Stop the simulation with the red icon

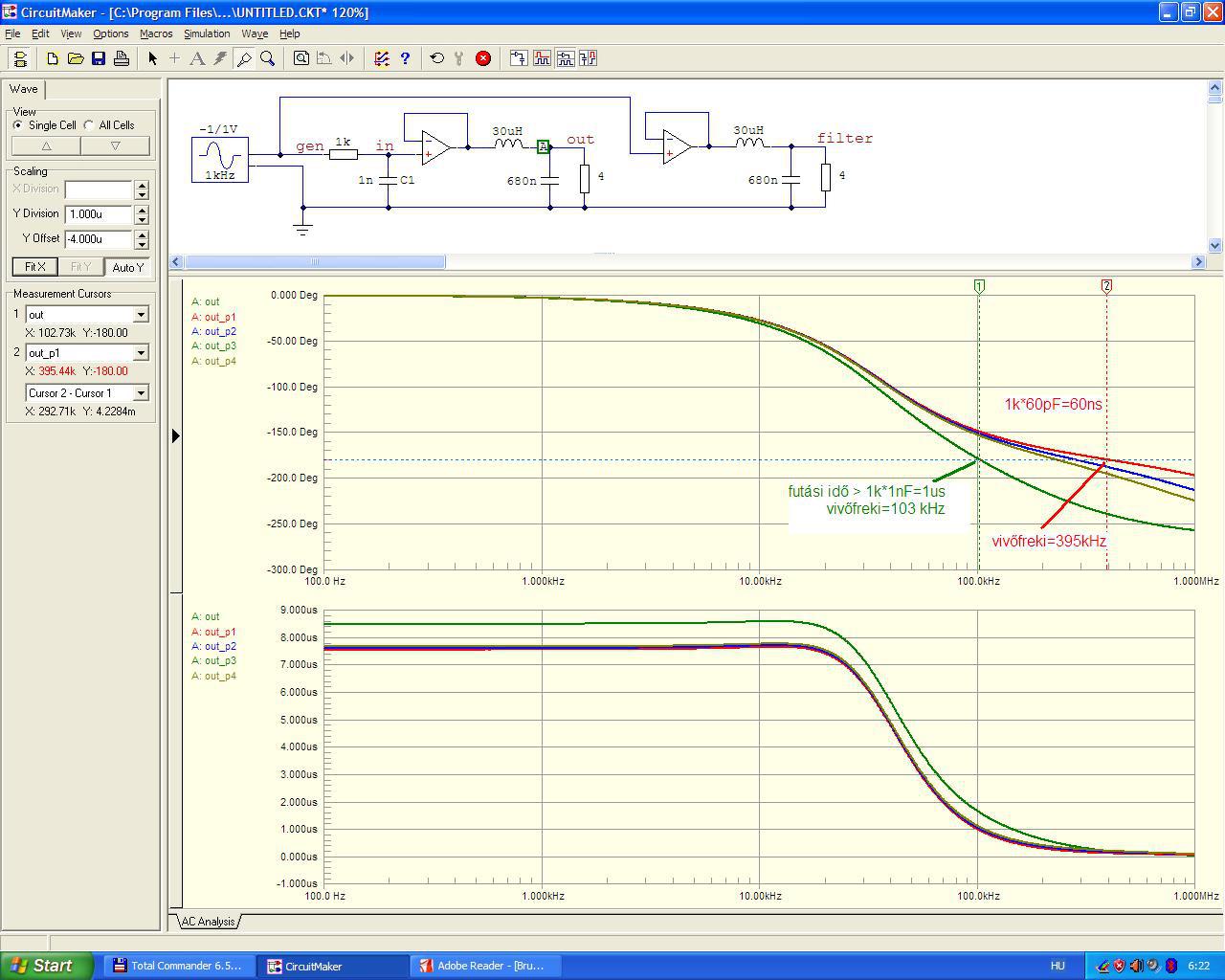click(483, 58)
